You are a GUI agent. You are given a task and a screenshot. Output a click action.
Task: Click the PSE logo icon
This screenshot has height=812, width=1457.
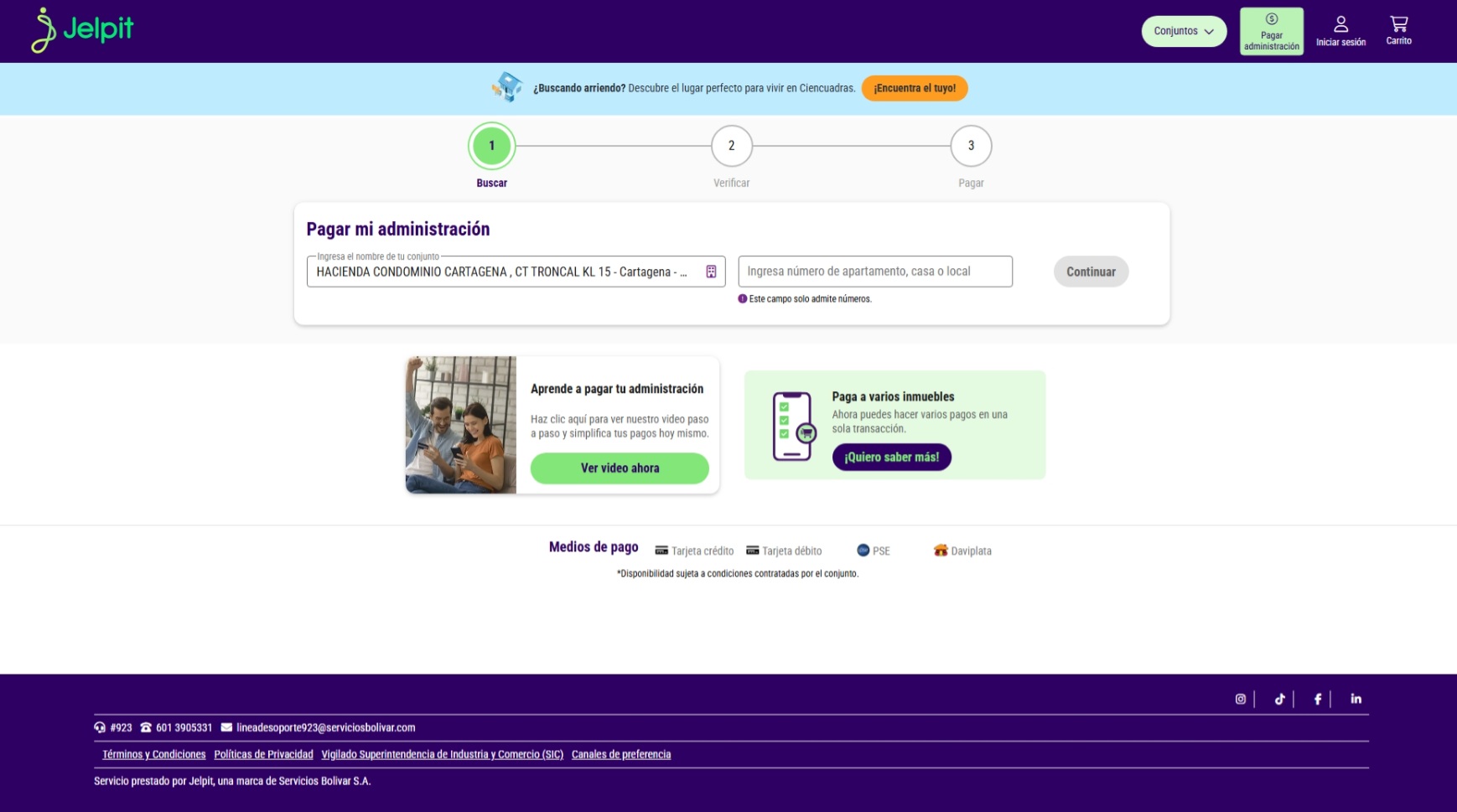pos(863,551)
